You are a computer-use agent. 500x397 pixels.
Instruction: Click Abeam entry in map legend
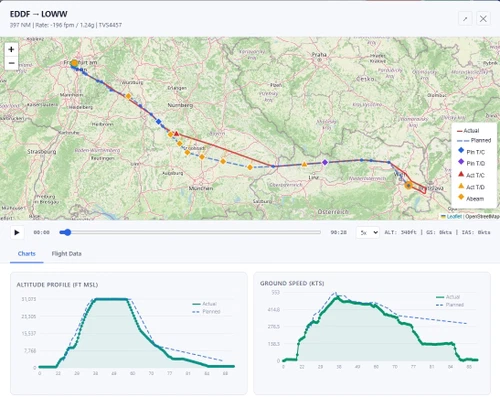point(471,198)
